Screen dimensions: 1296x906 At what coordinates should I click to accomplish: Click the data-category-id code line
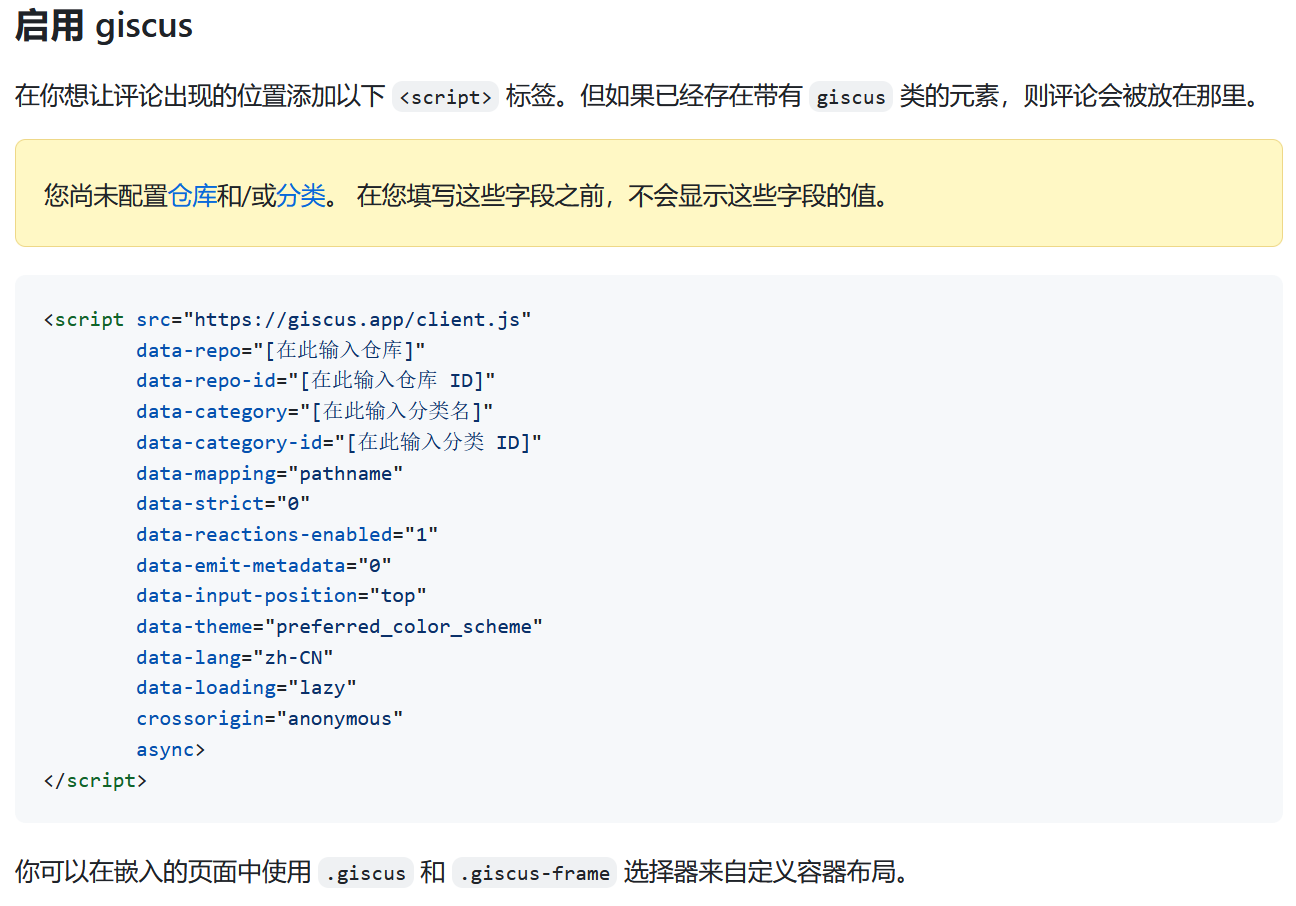point(339,442)
